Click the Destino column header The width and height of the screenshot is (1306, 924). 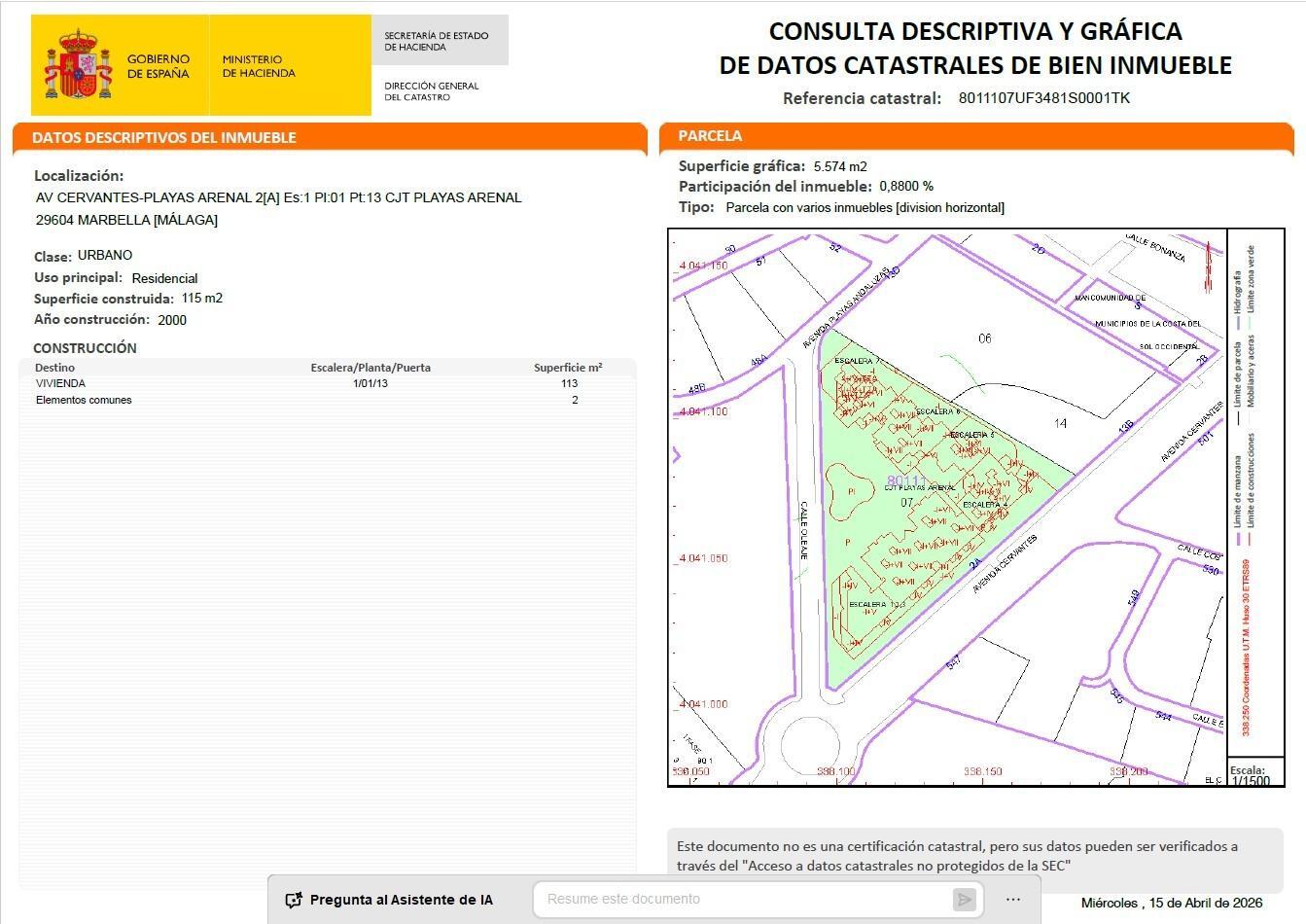54,367
